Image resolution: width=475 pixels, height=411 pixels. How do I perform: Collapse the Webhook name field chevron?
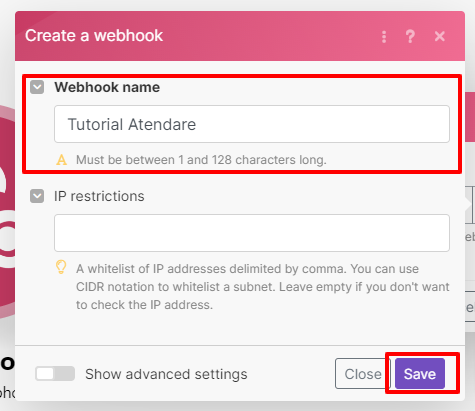(37, 87)
